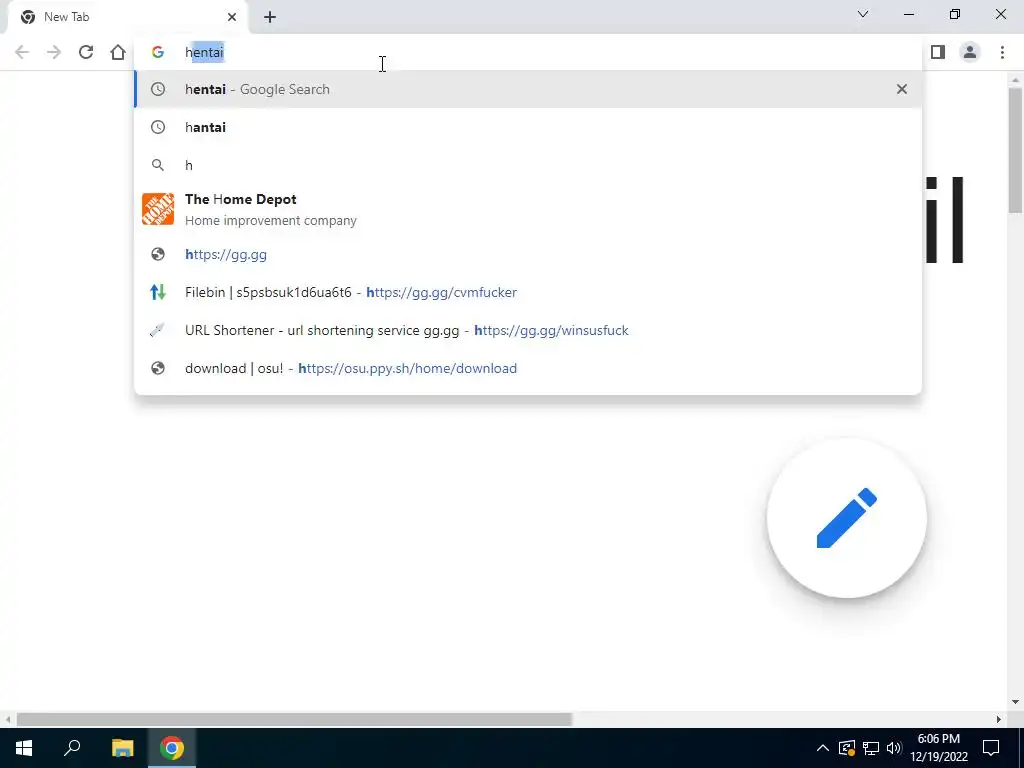Open the Windows Start menu
This screenshot has height=768, width=1024.
[24, 748]
